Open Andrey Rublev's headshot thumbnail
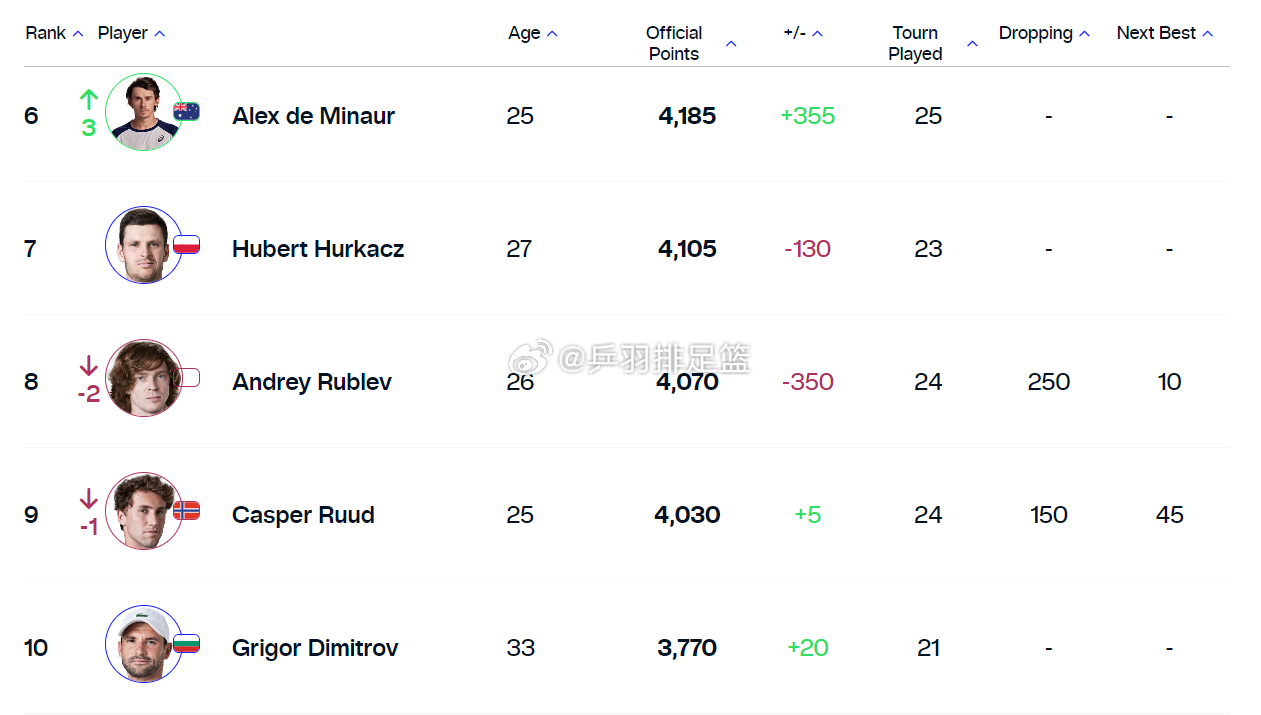 pyautogui.click(x=143, y=378)
